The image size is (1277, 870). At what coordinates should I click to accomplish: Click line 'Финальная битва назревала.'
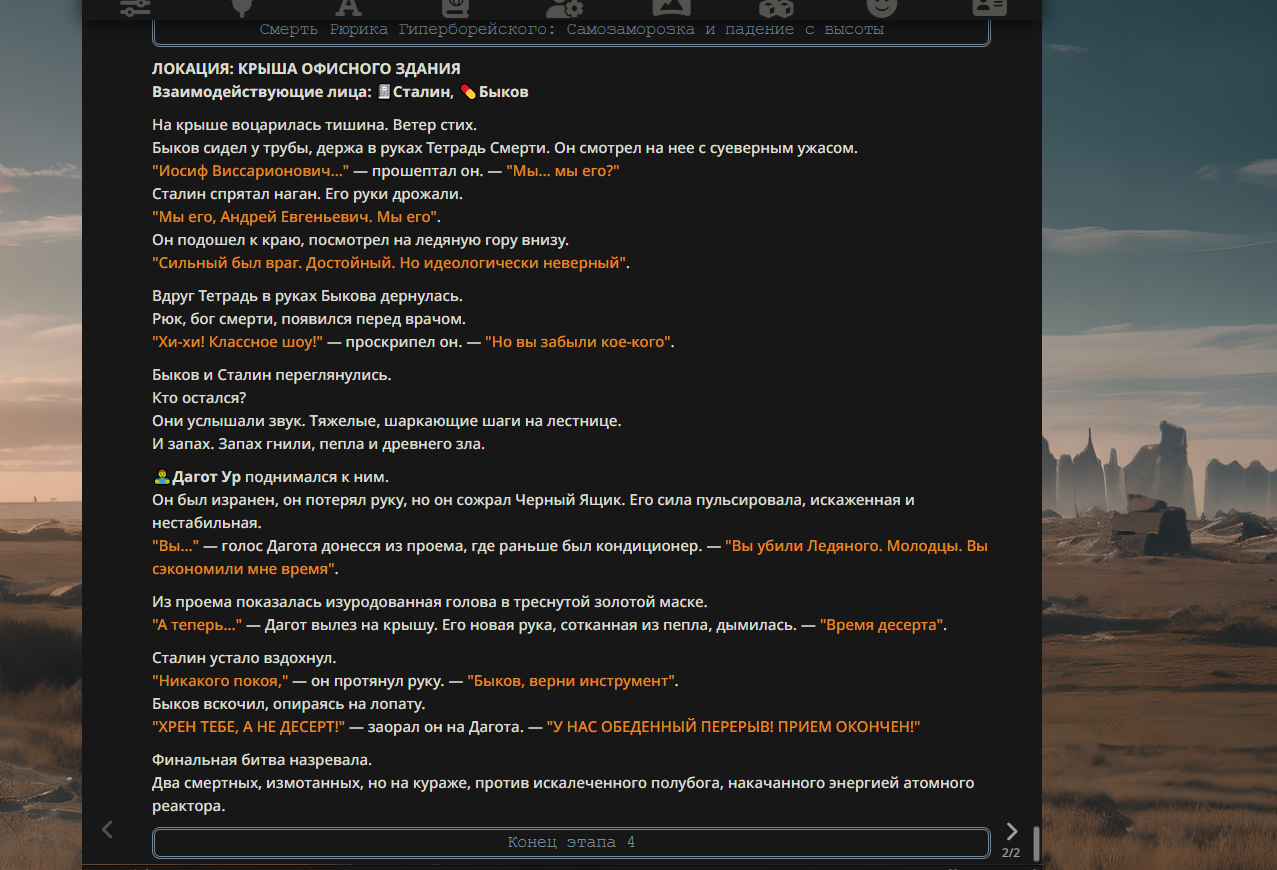coord(262,760)
